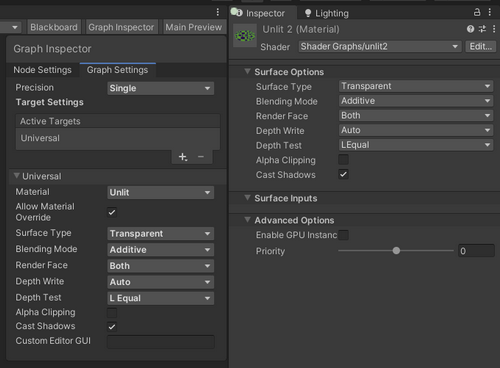Enable GPU Instancing checkbox
The height and width of the screenshot is (368, 500).
click(x=343, y=235)
